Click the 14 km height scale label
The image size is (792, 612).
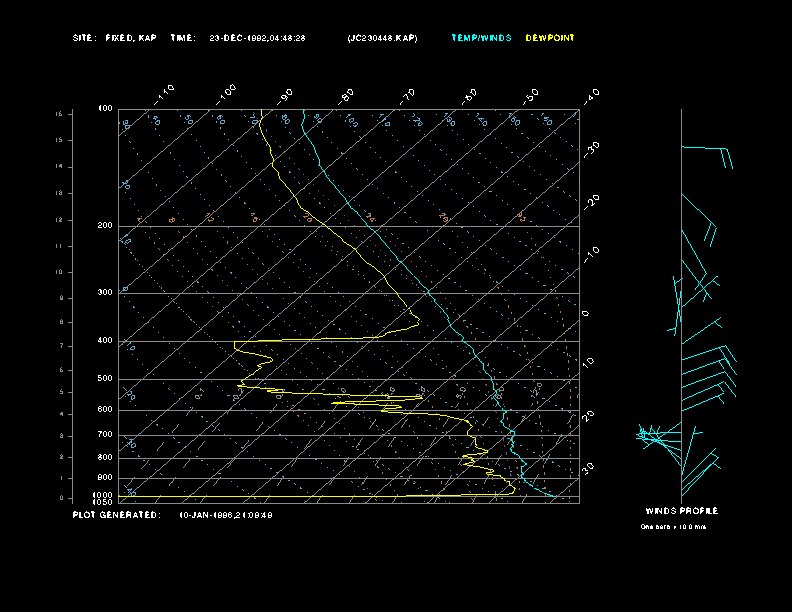59,167
